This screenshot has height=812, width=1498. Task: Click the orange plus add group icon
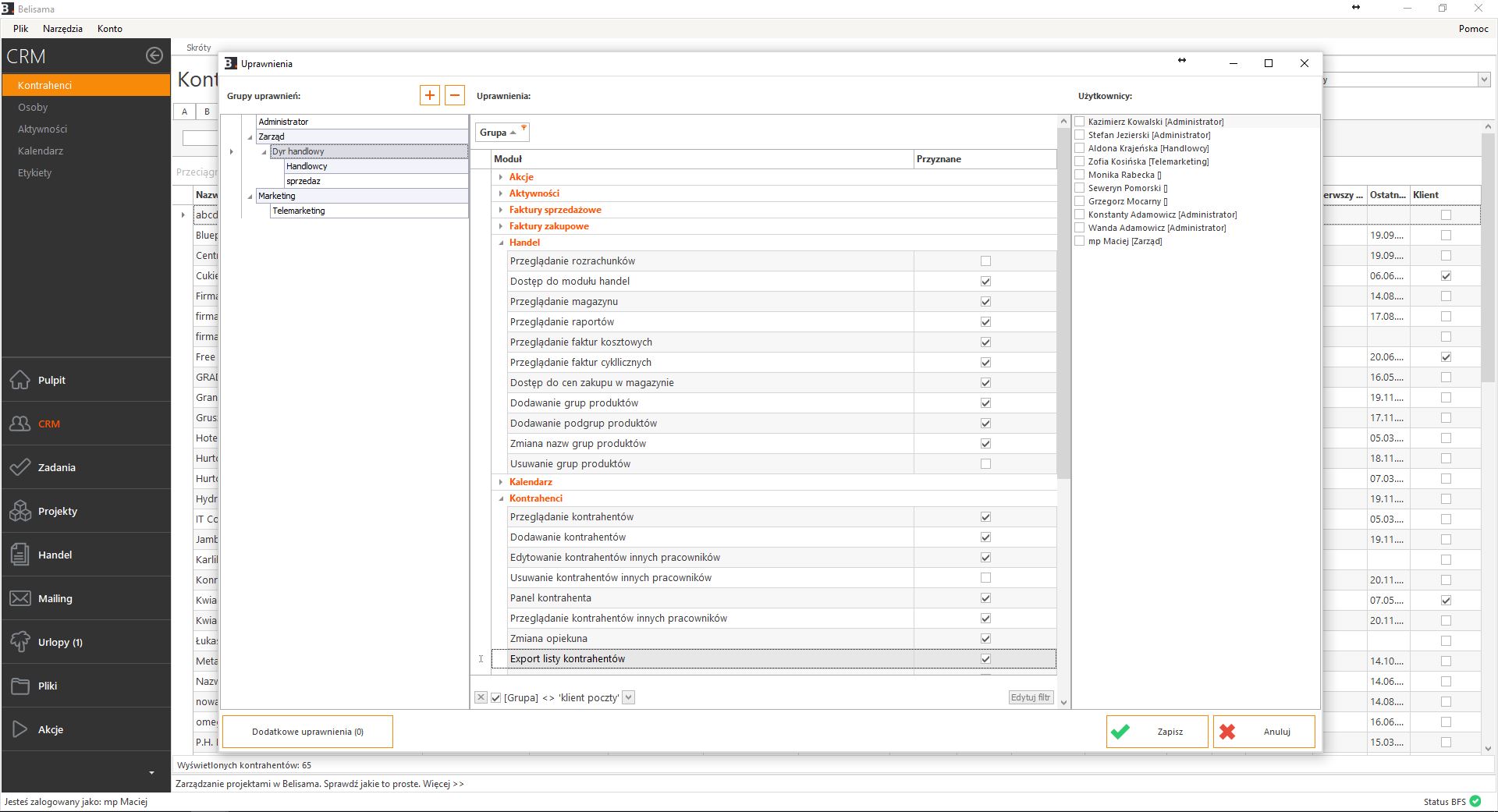point(429,95)
